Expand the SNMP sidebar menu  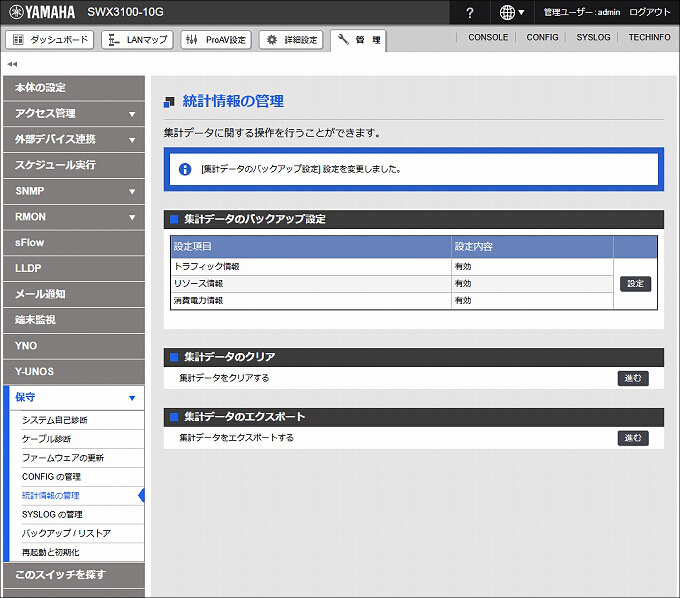[73, 191]
